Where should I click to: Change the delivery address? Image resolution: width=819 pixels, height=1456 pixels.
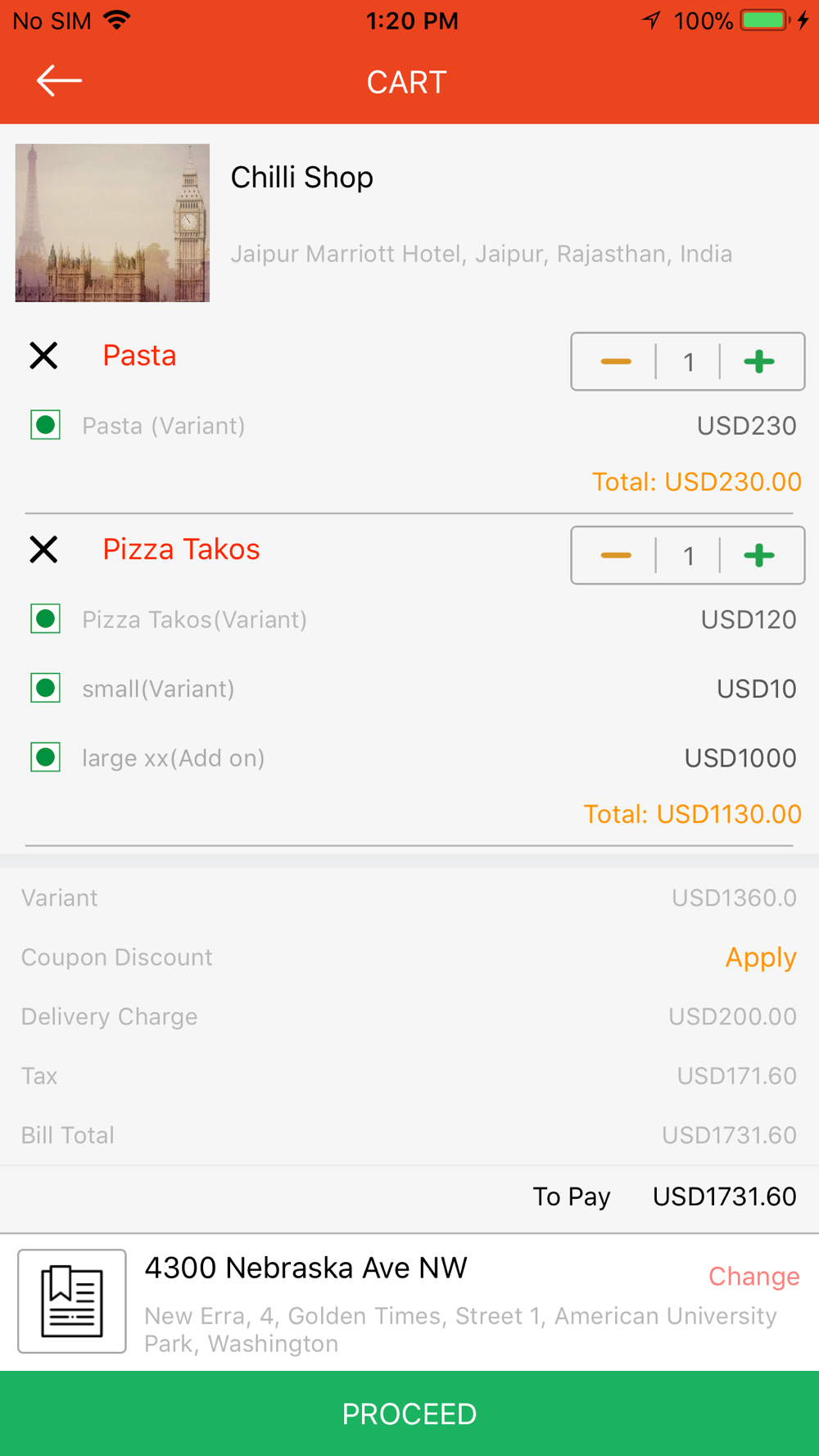(753, 1276)
